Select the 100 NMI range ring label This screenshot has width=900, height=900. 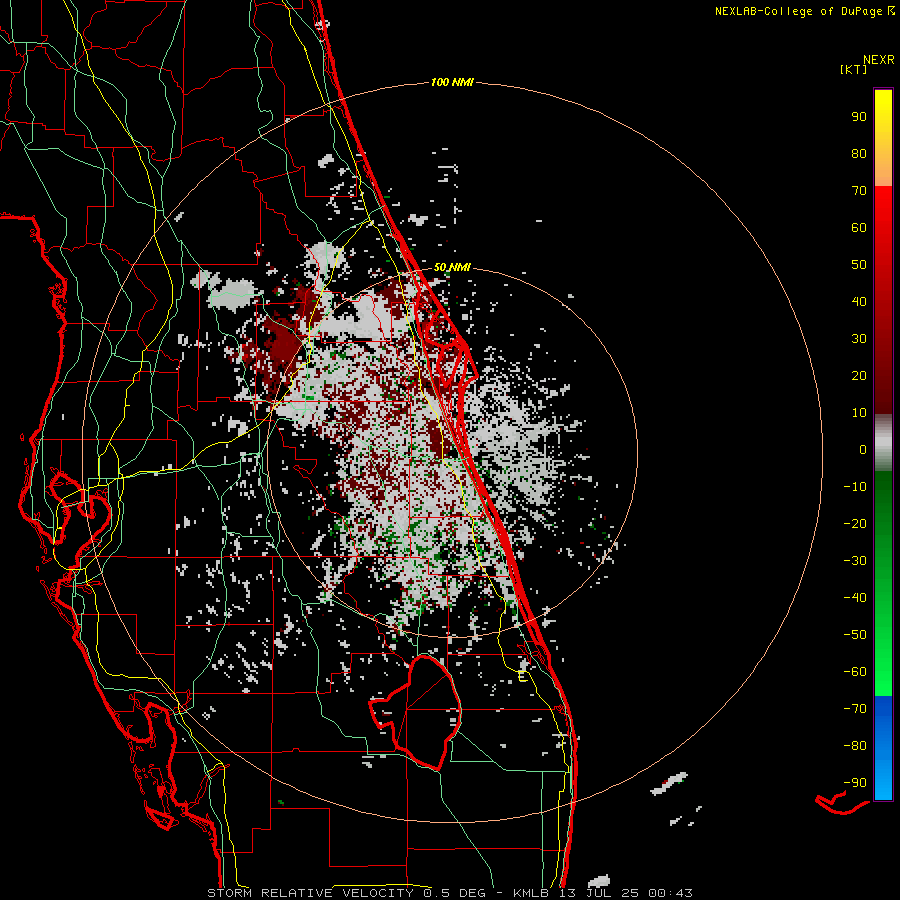(452, 82)
